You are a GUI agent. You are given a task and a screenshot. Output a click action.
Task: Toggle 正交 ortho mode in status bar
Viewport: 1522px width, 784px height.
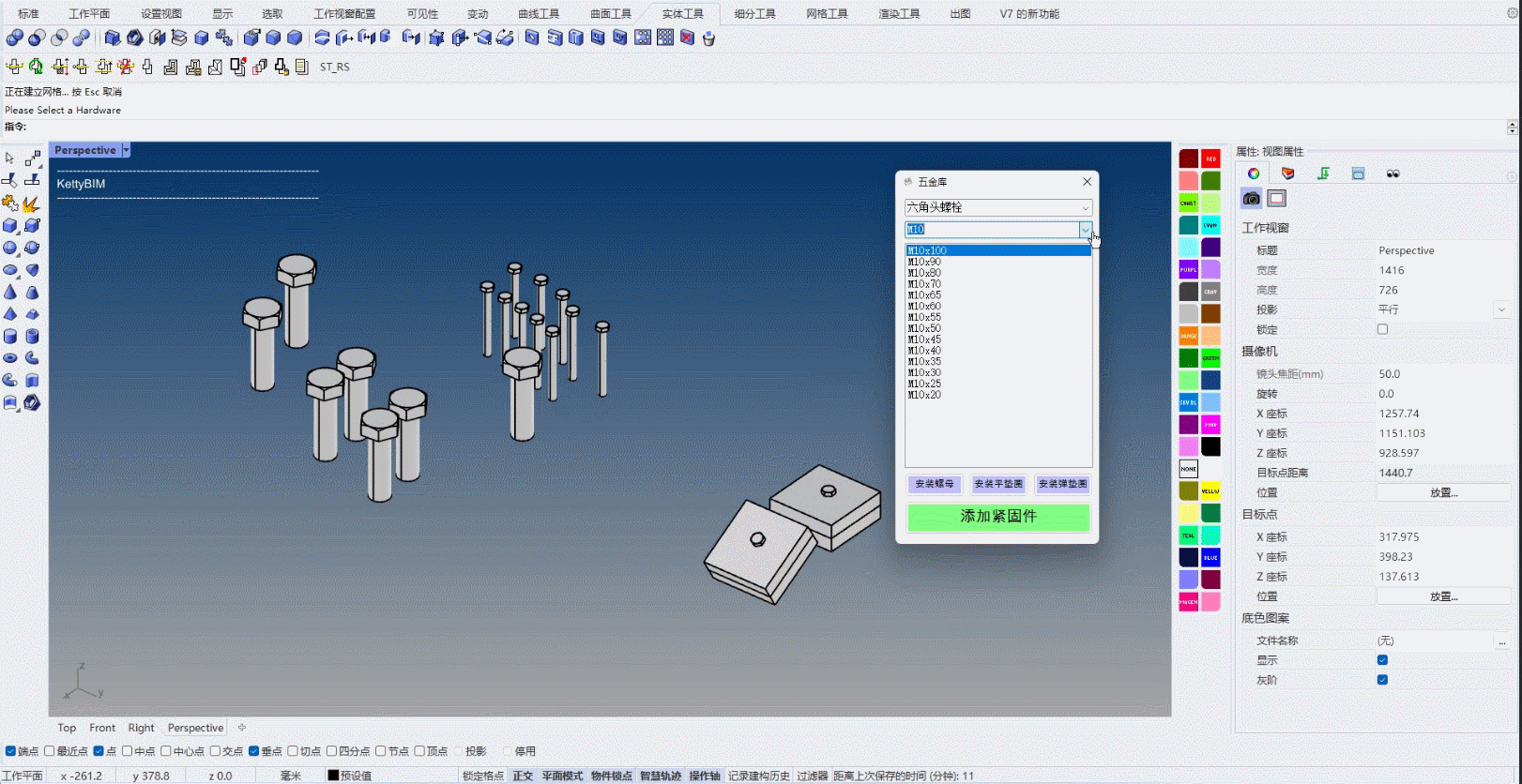point(523,776)
